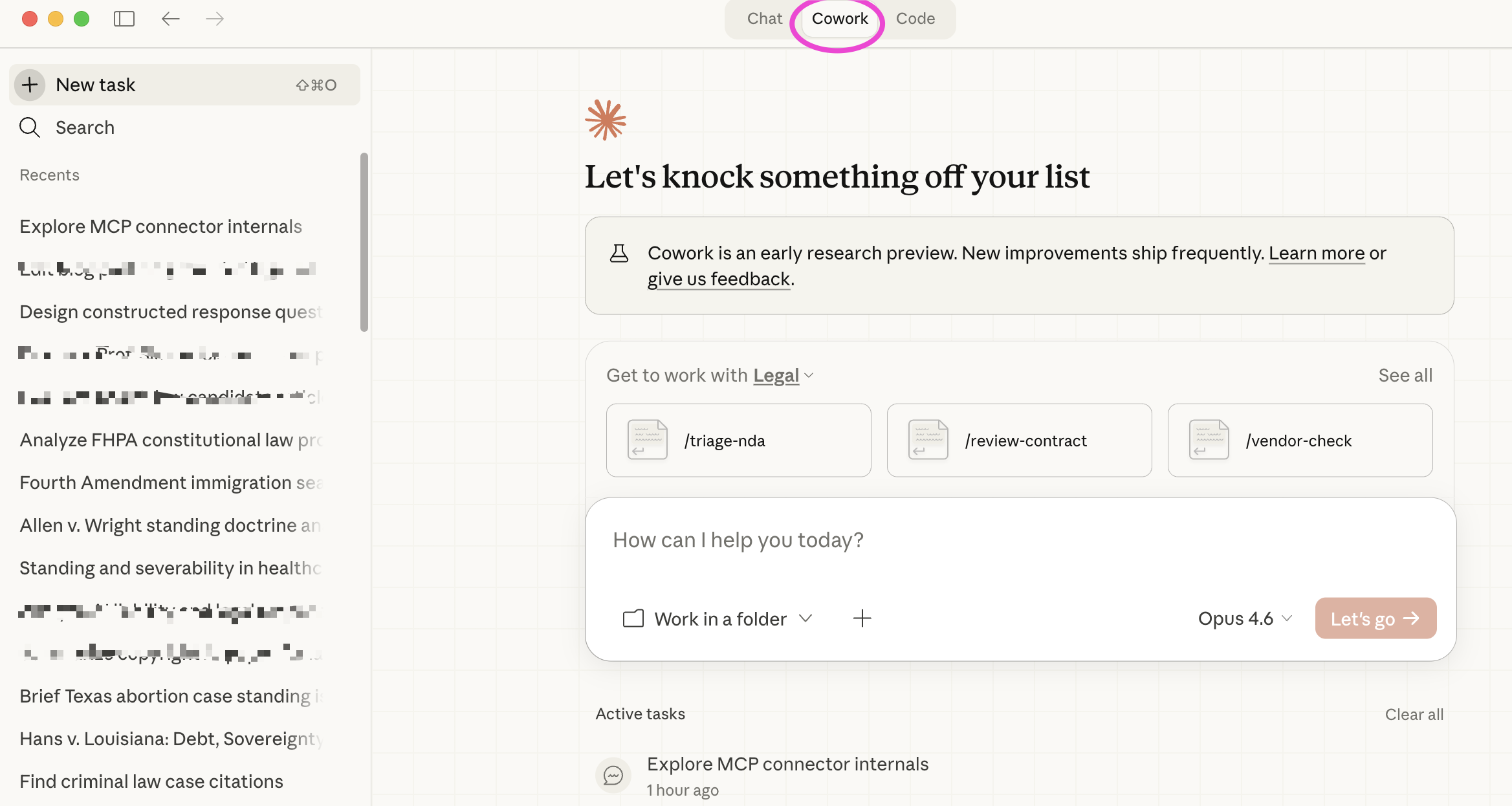Image resolution: width=1512 pixels, height=806 pixels.
Task: Click the How can I help input field
Action: (1019, 540)
